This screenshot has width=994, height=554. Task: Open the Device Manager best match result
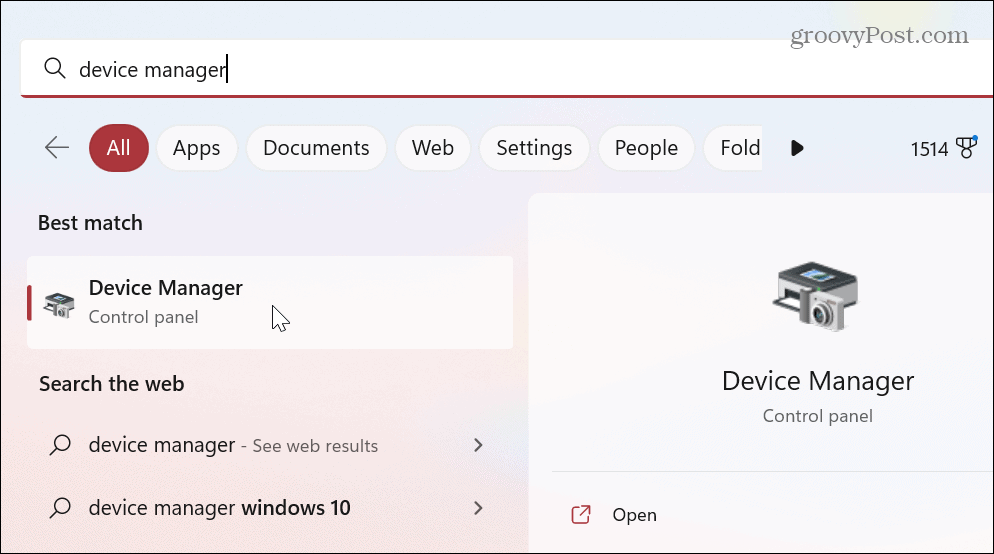pyautogui.click(x=270, y=302)
